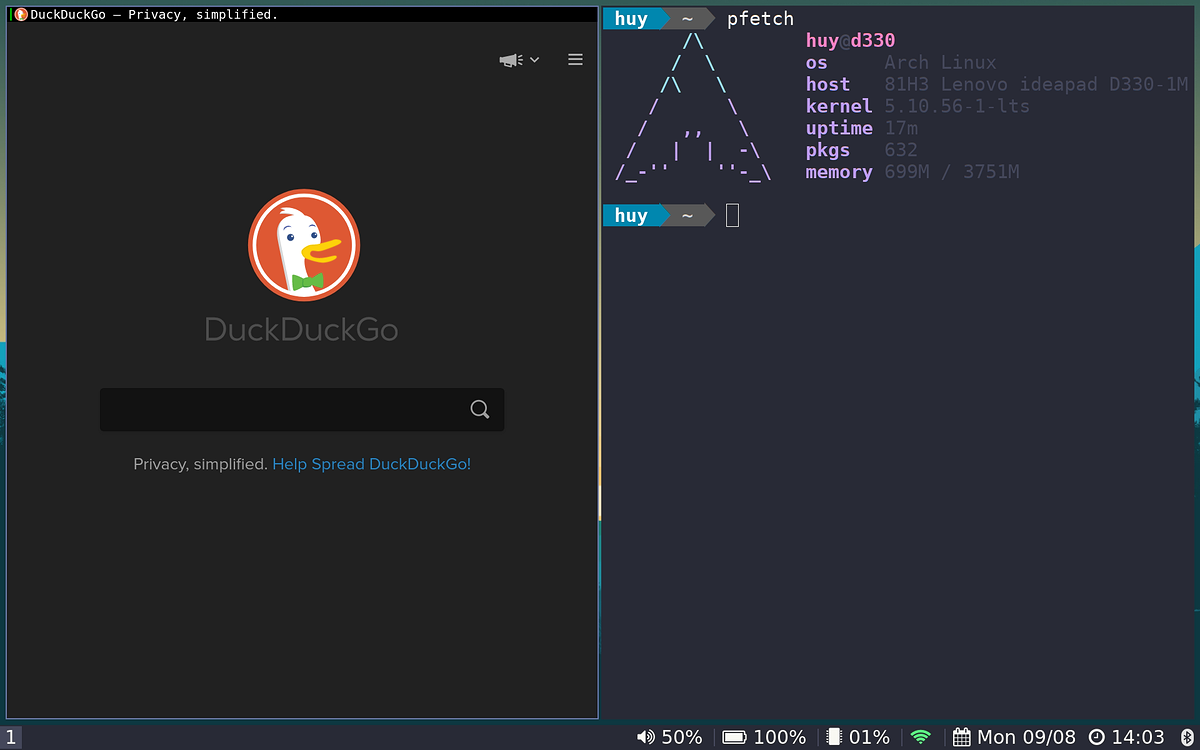The image size is (1200, 750).
Task: Click the 'DuckDuckGo — Privacy, simplified.' window title
Action: point(154,14)
